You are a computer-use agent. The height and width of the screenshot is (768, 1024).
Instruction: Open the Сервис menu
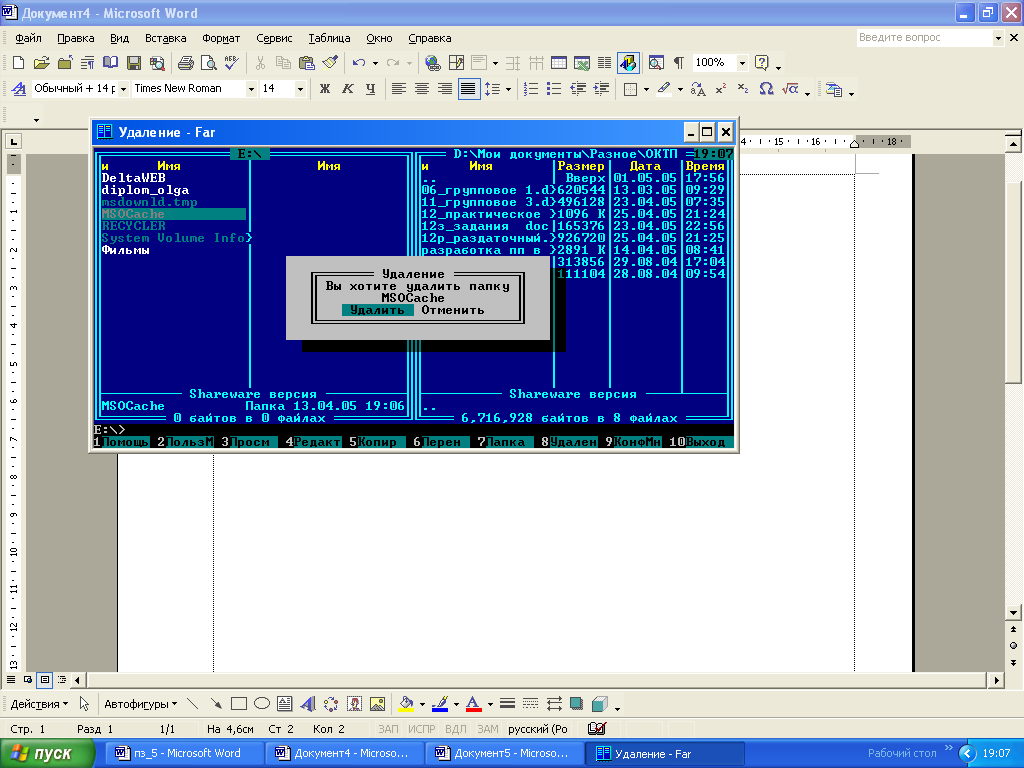[274, 38]
